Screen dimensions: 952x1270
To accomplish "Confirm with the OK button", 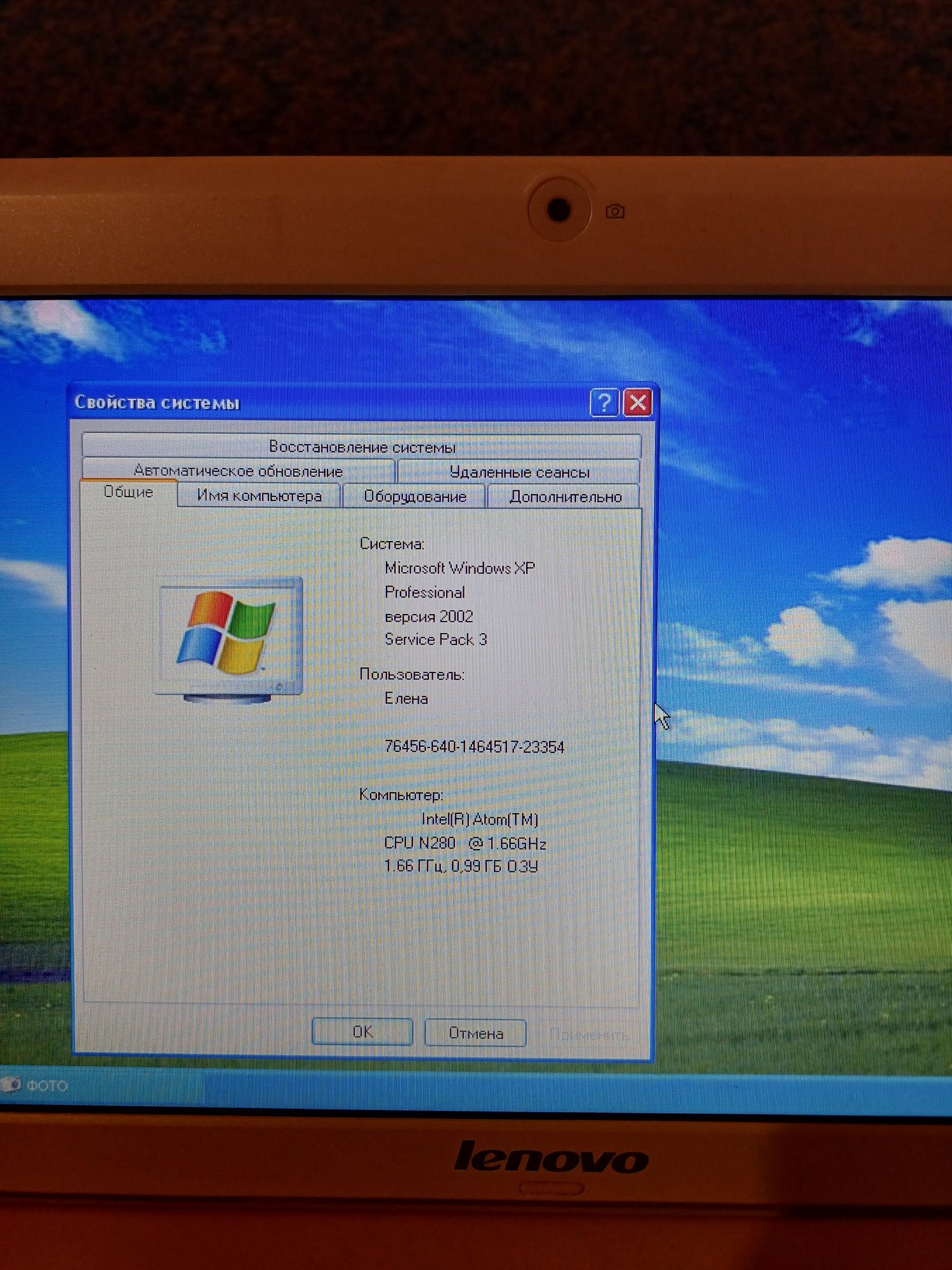I will [x=362, y=1032].
